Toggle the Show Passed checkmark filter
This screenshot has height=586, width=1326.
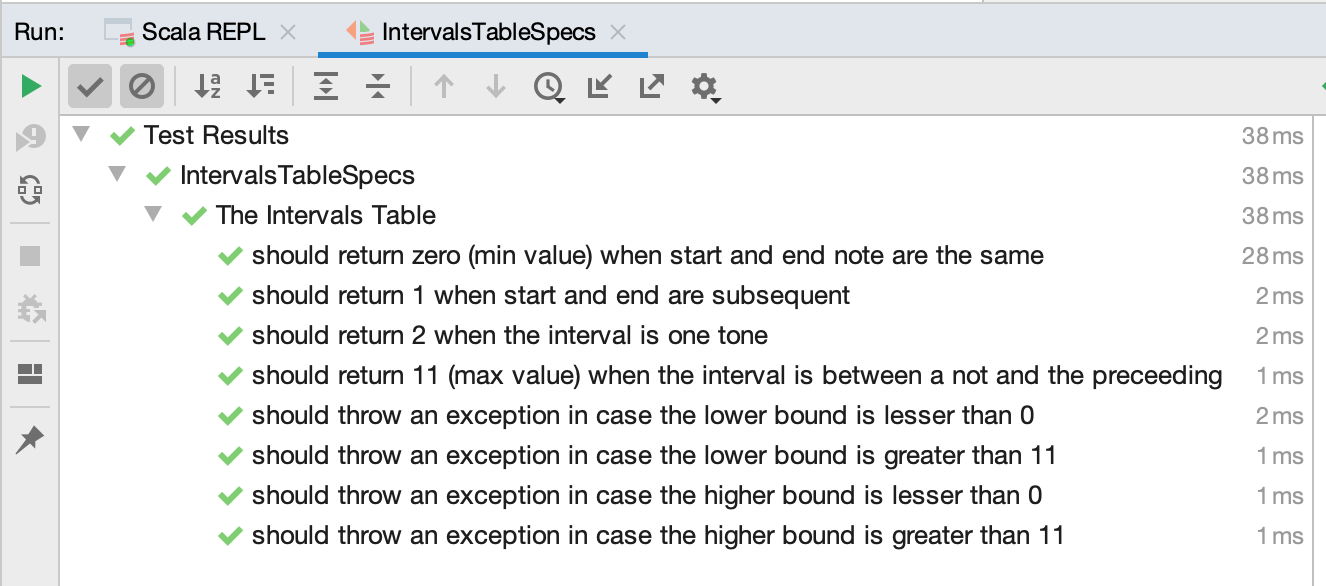coord(90,87)
